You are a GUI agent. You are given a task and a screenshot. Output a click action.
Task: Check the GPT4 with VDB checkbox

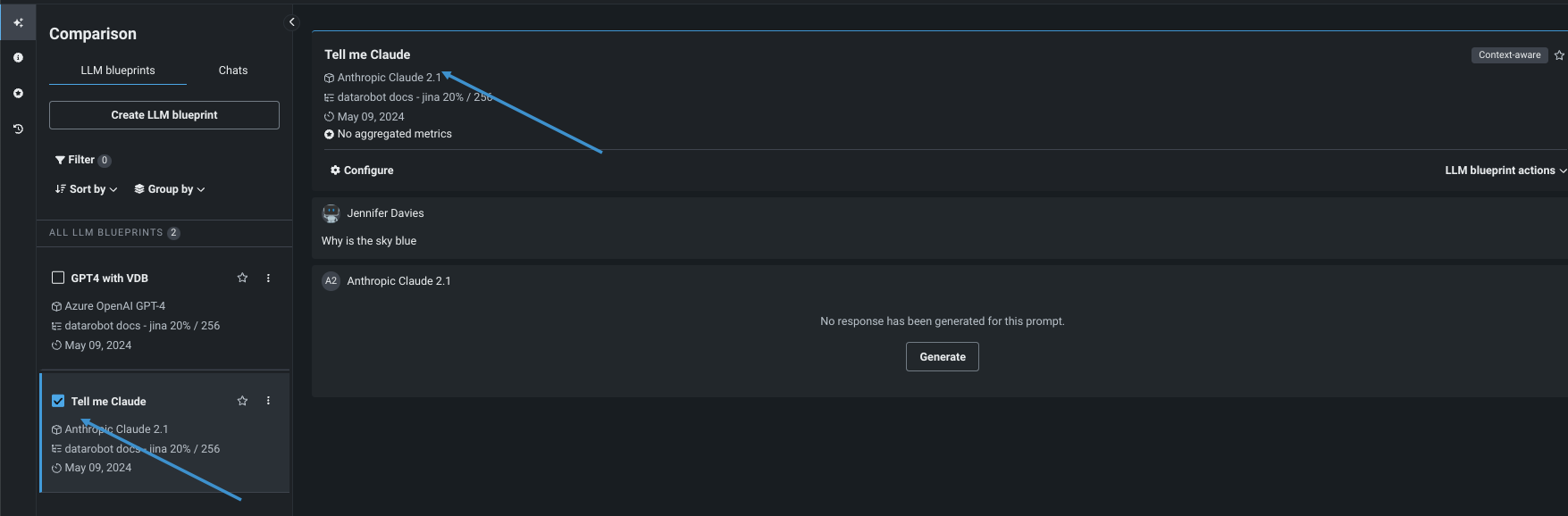point(58,278)
